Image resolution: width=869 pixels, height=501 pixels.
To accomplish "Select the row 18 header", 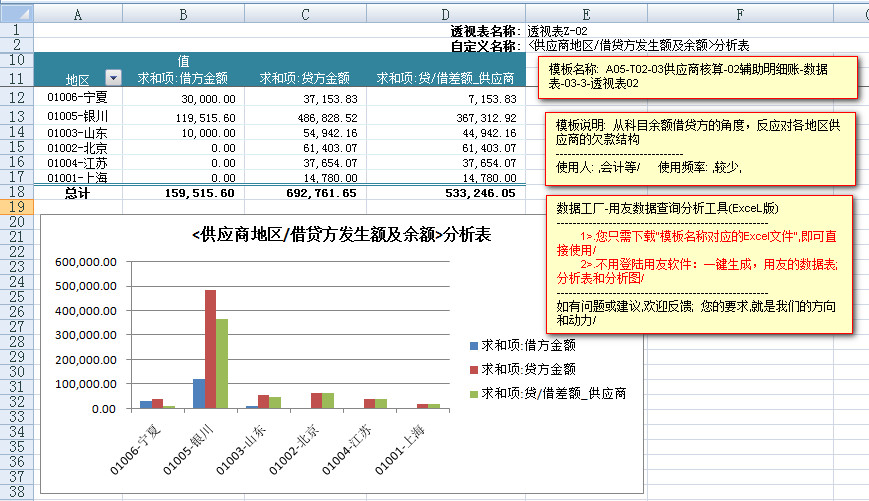I will [17, 192].
